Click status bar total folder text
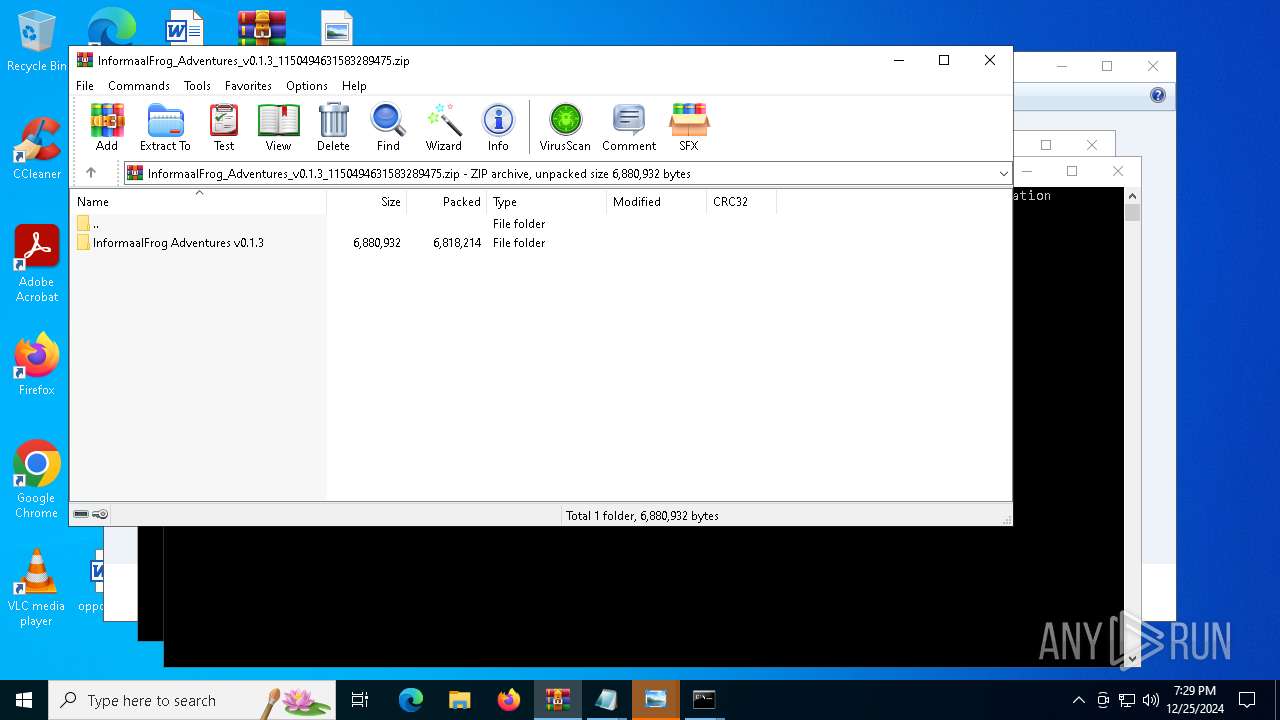The width and height of the screenshot is (1280, 720). coord(642,516)
